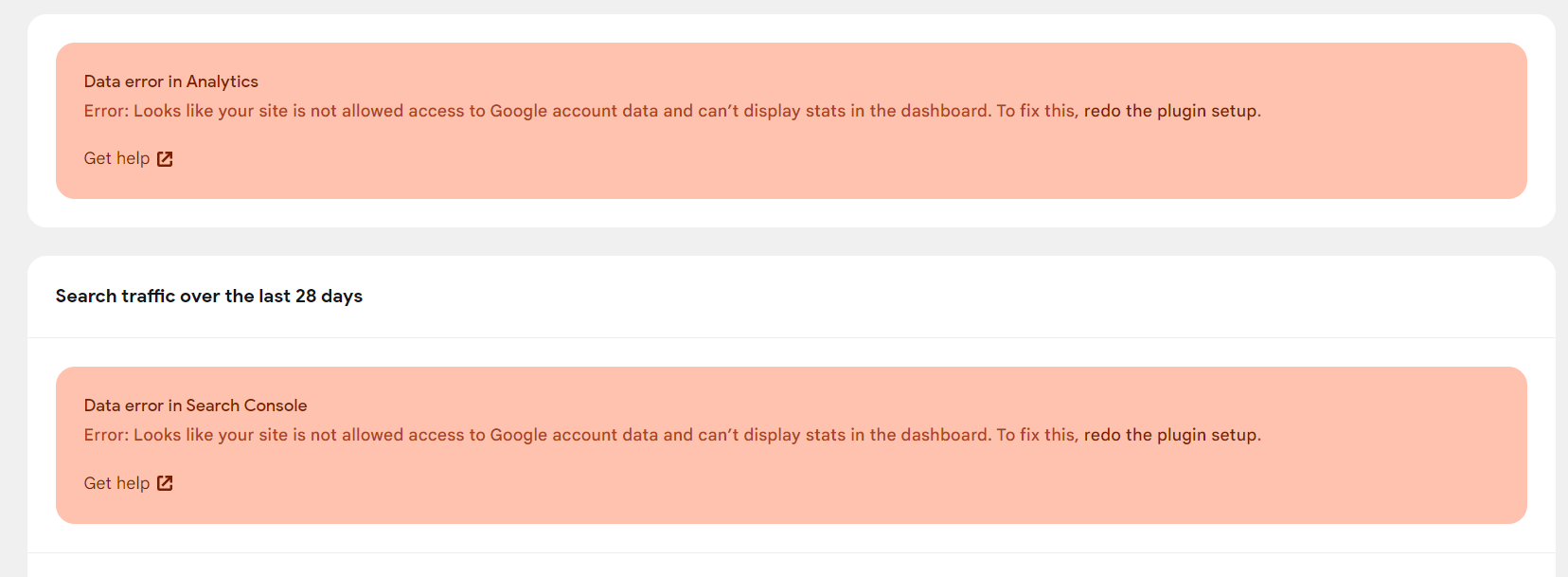This screenshot has height=577, width=1568.
Task: Click the "Error:" label in the Search Console banner
Action: click(x=106, y=434)
